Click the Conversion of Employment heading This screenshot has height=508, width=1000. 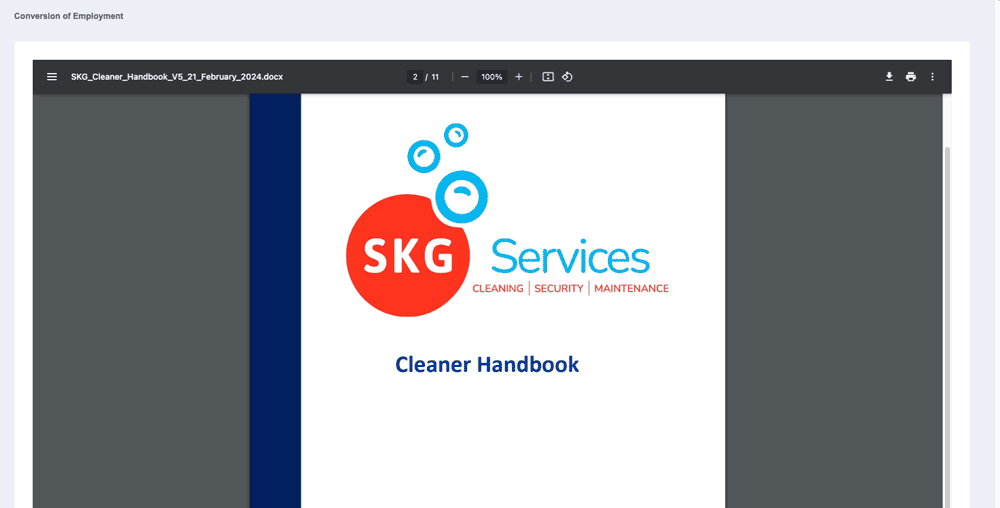point(68,16)
